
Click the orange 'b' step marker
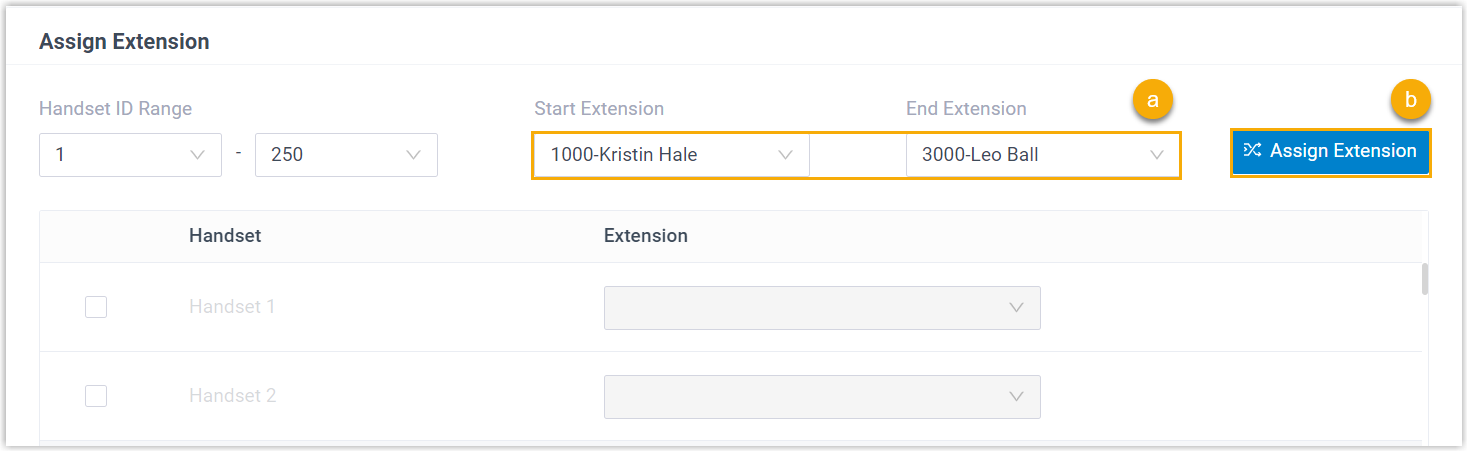point(1411,100)
